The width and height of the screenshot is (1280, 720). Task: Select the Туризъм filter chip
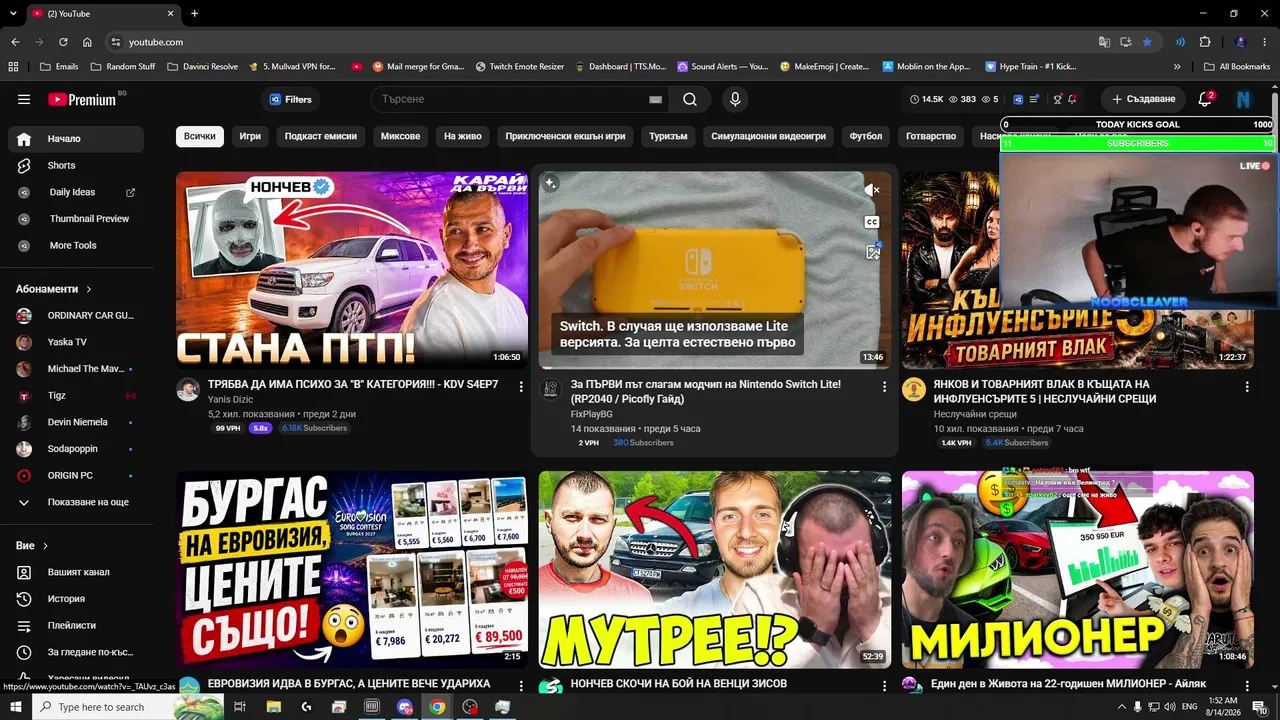point(668,136)
